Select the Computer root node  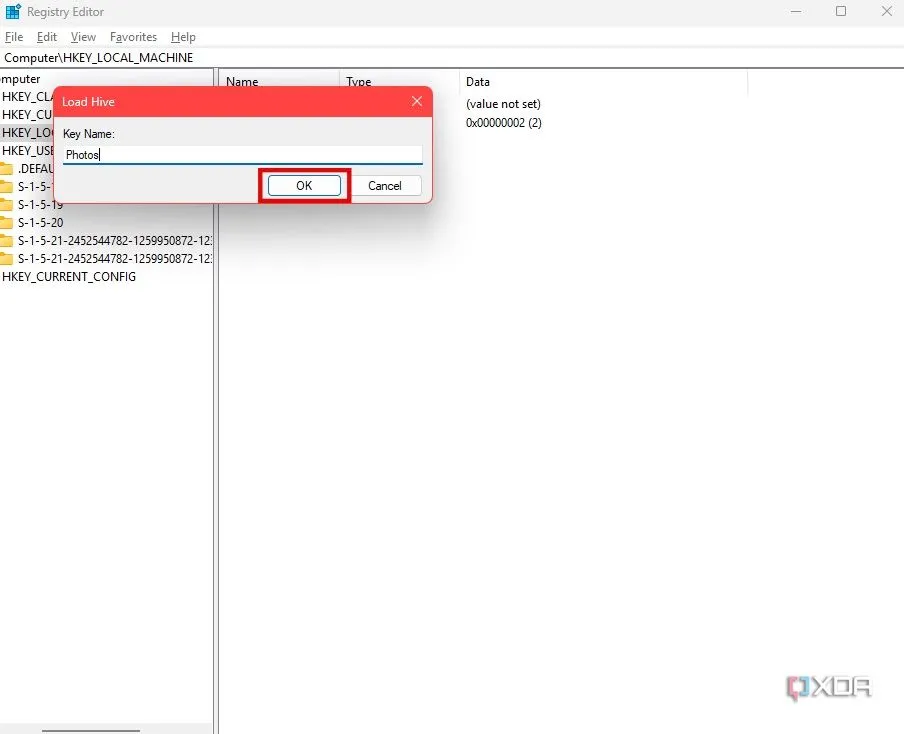(20, 79)
